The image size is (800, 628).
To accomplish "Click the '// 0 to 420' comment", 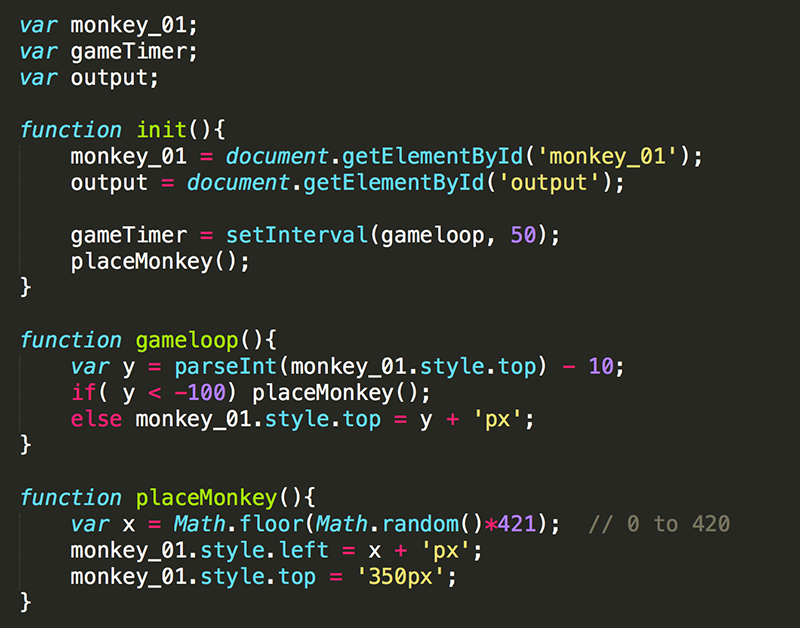I will click(x=660, y=524).
